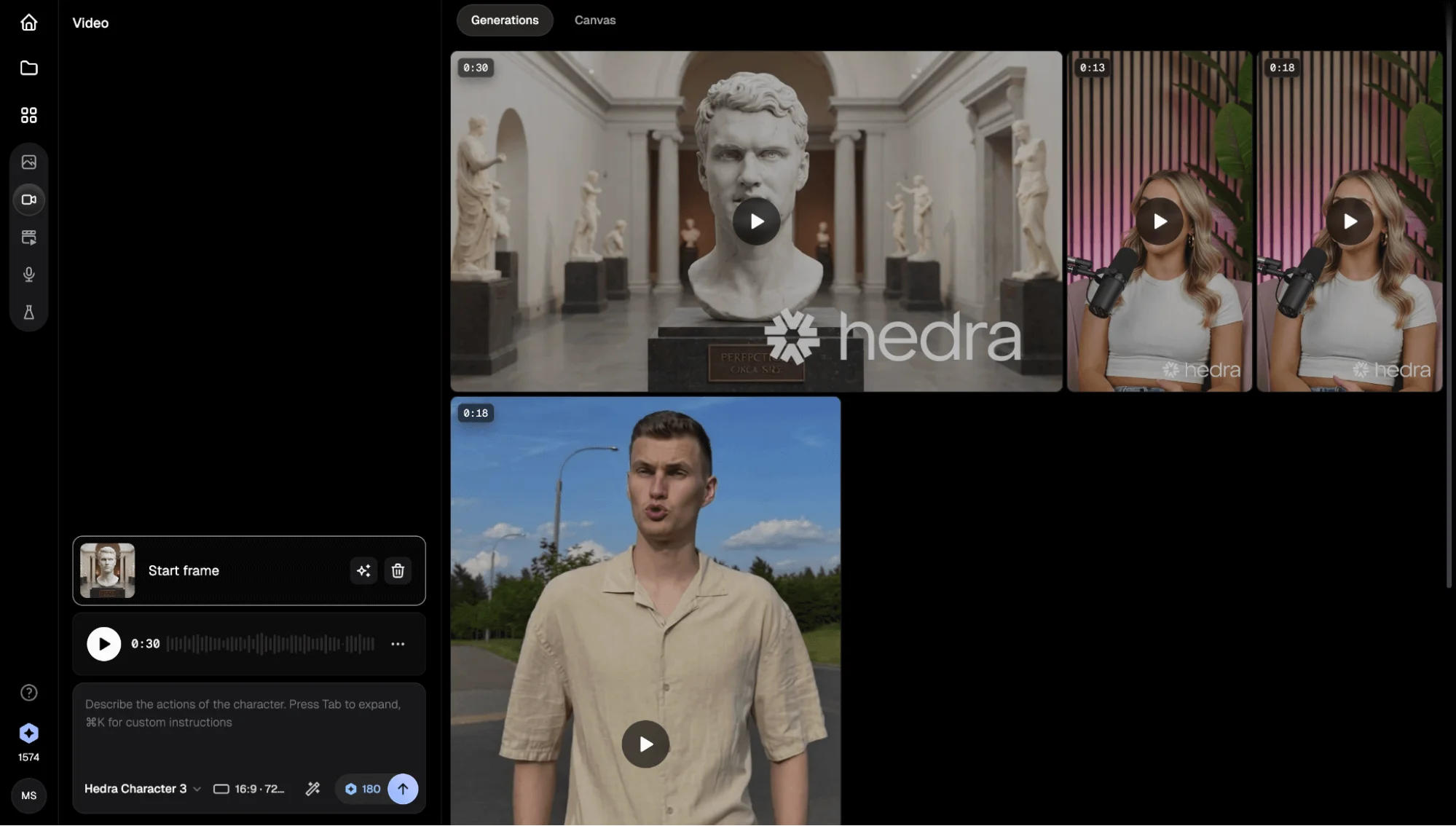Image resolution: width=1456 pixels, height=826 pixels.
Task: Open the MS user profile button
Action: [28, 795]
